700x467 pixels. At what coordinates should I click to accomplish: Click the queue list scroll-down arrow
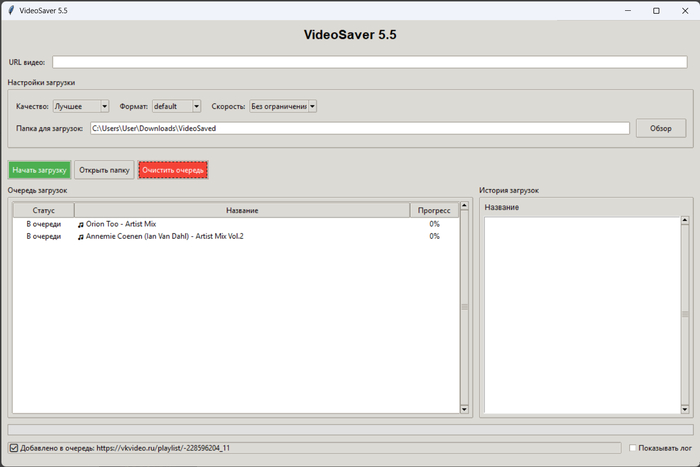pos(464,409)
